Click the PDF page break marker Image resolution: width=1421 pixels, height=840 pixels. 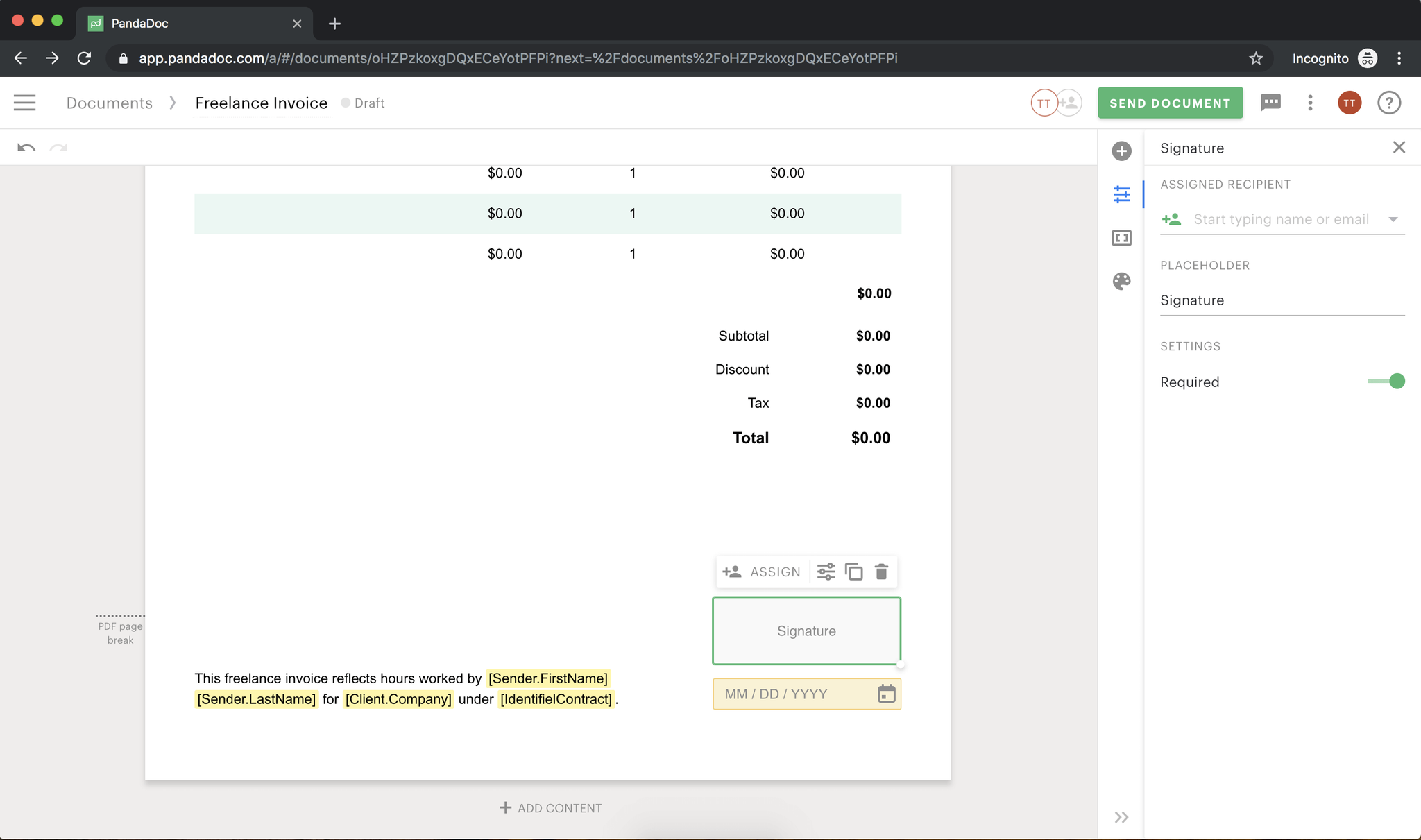coord(120,628)
